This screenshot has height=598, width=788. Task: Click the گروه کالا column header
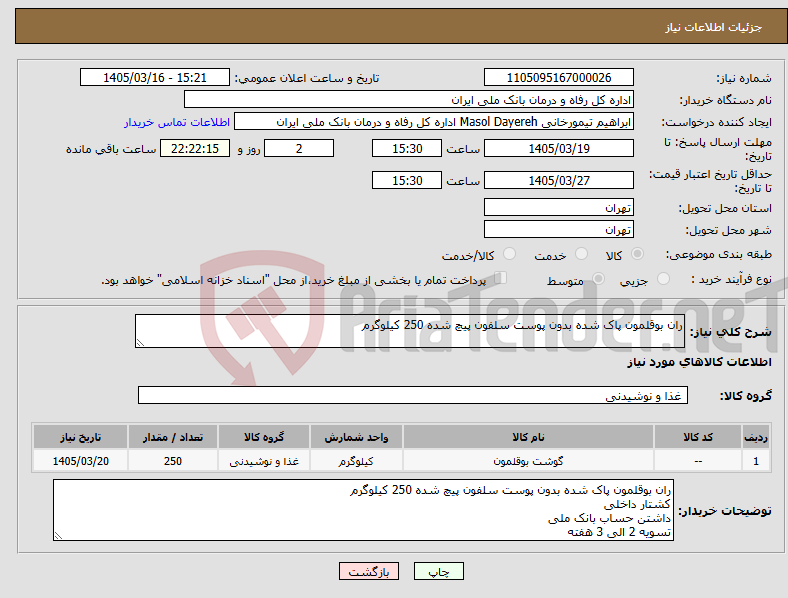tap(264, 437)
